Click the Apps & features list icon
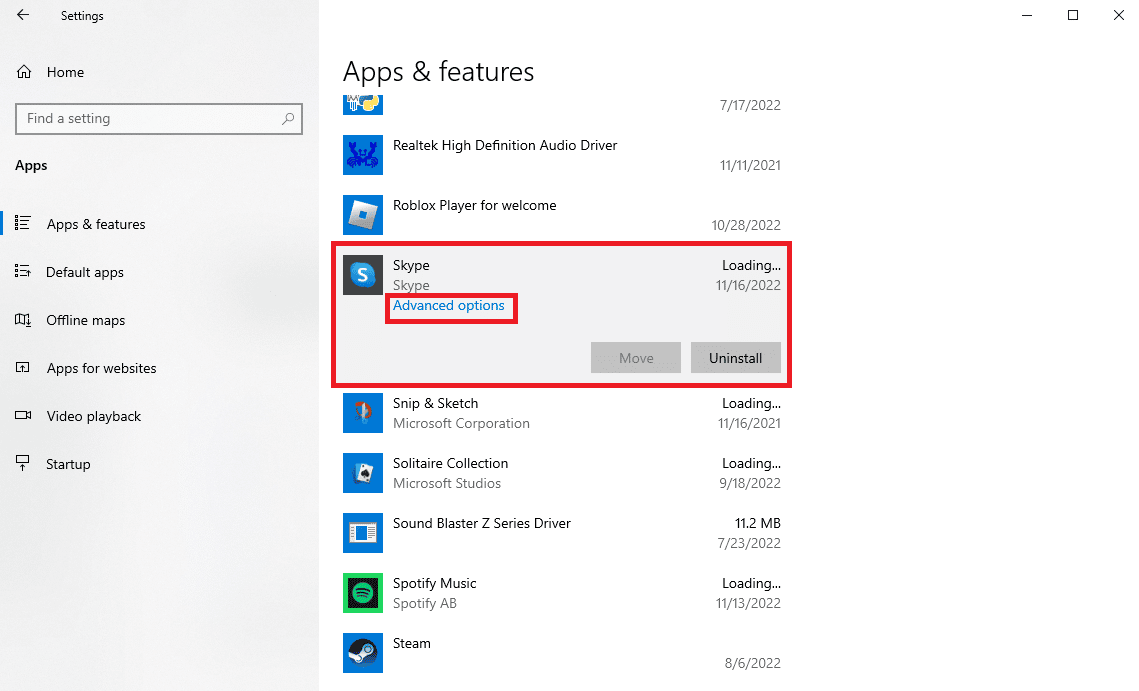 pos(23,223)
